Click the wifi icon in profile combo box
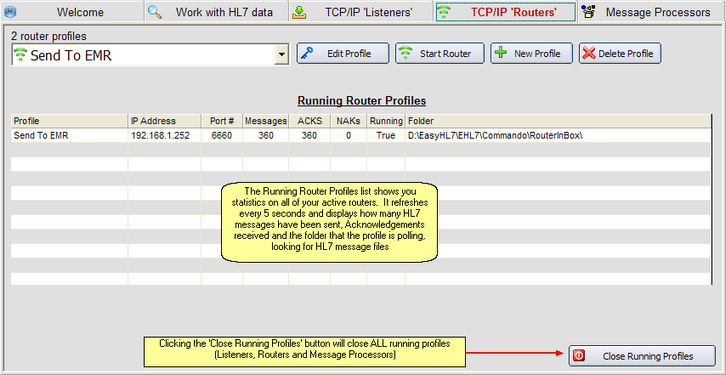The image size is (726, 375). 20,56
